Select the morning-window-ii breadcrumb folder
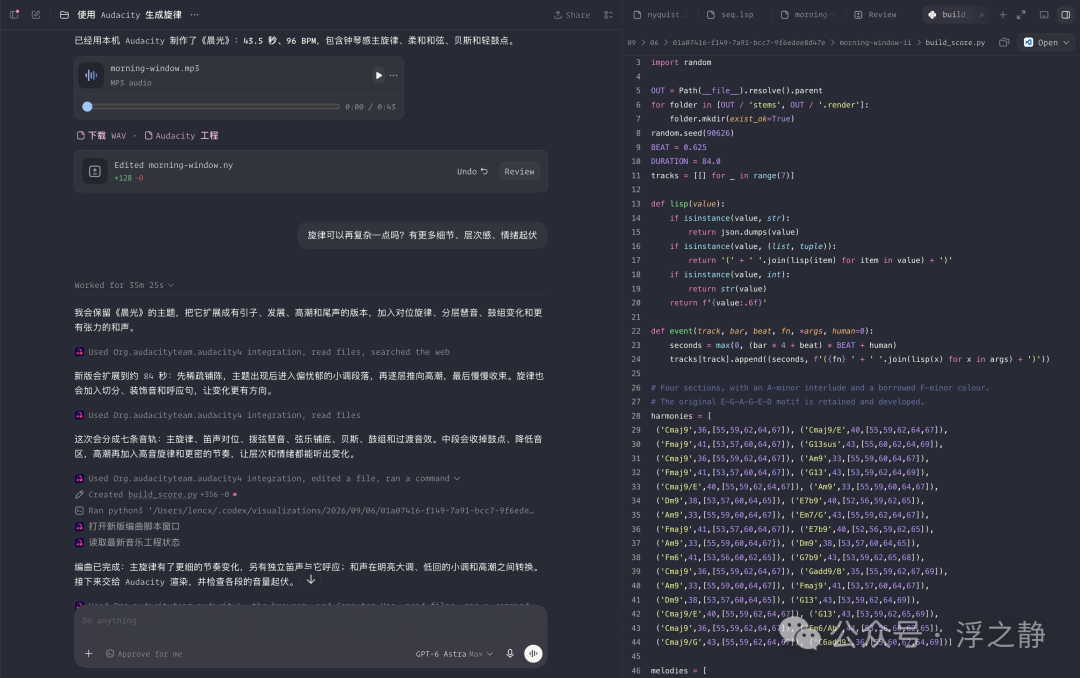 coord(875,43)
